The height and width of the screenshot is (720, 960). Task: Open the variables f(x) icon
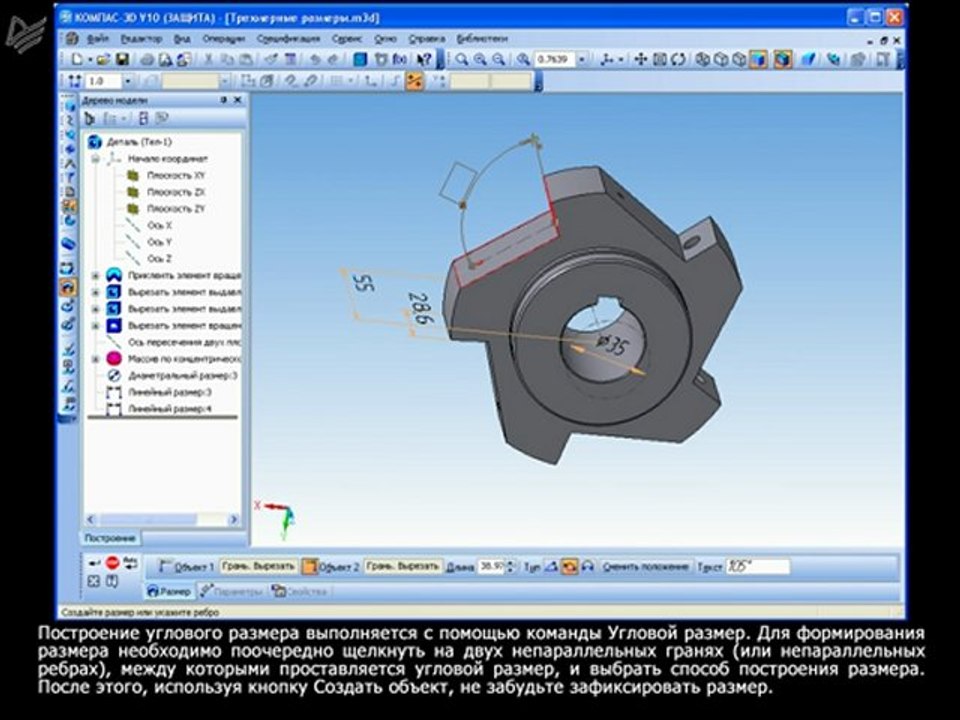click(400, 59)
